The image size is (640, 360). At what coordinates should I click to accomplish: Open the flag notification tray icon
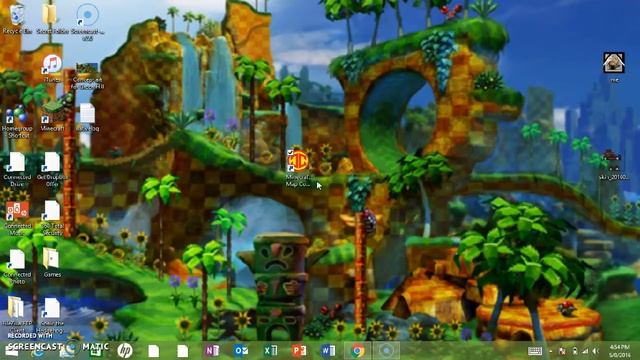pos(562,351)
